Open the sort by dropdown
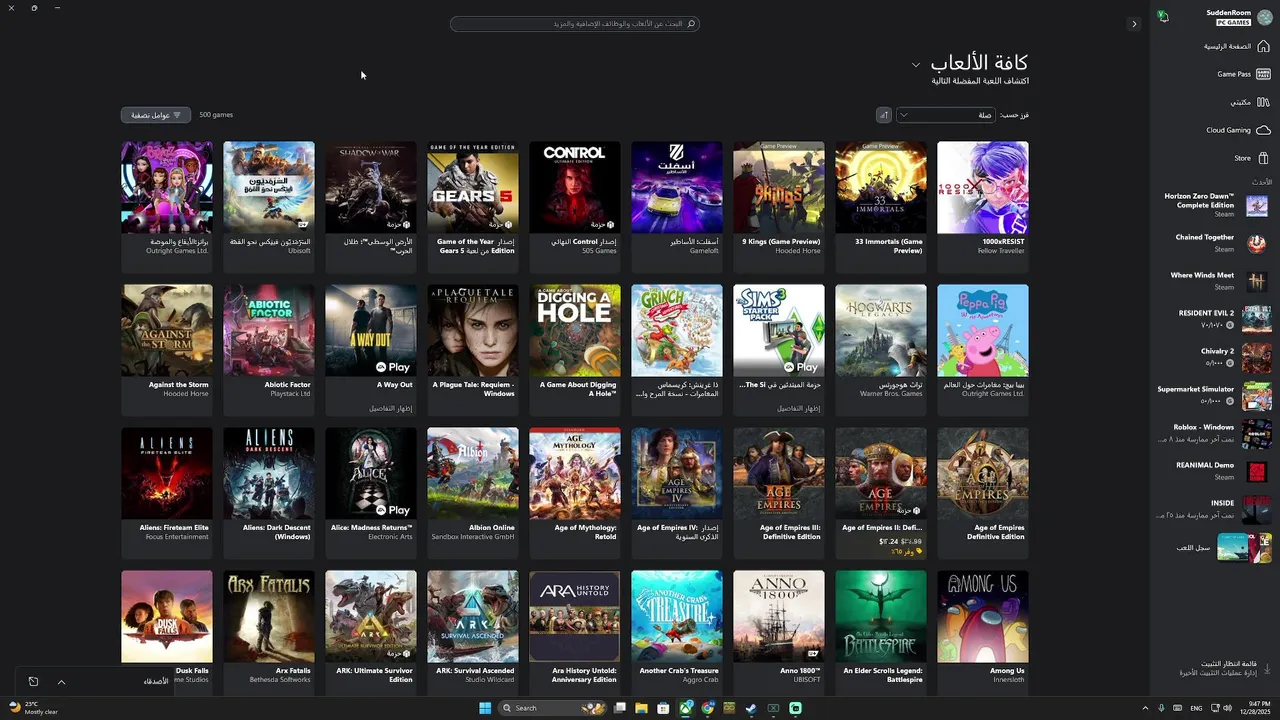This screenshot has width=1280, height=720. (945, 115)
